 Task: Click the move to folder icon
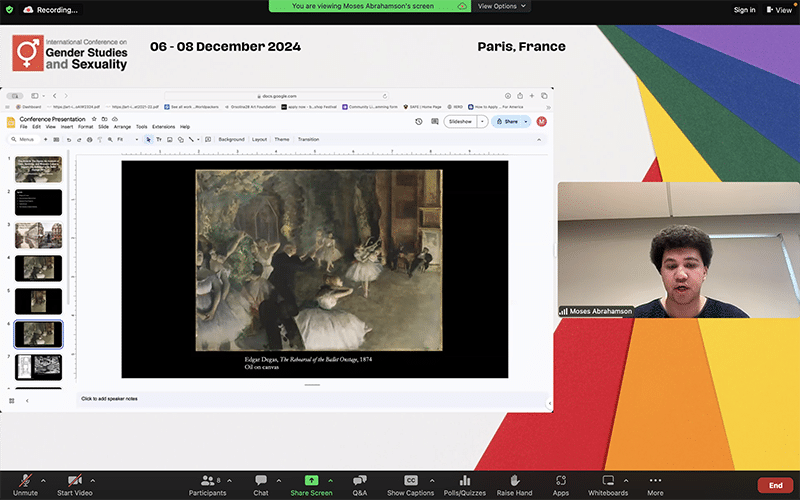click(x=105, y=119)
